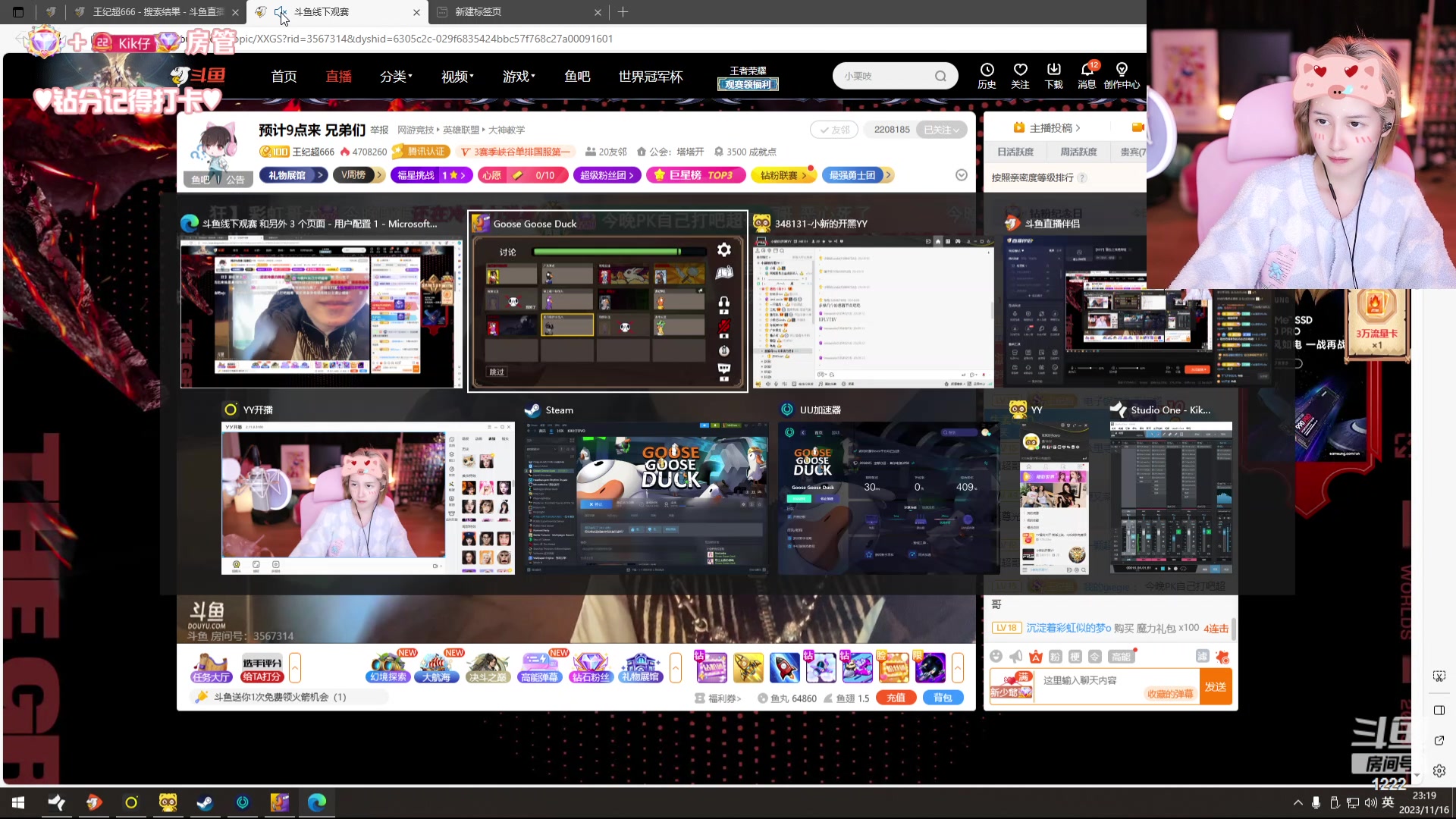Open the Windows Start button

18,802
